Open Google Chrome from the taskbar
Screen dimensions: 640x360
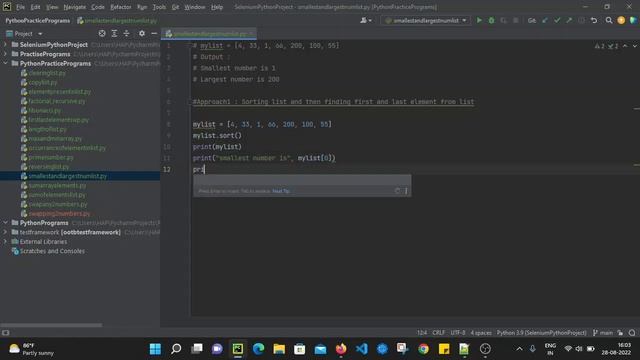click(x=423, y=349)
